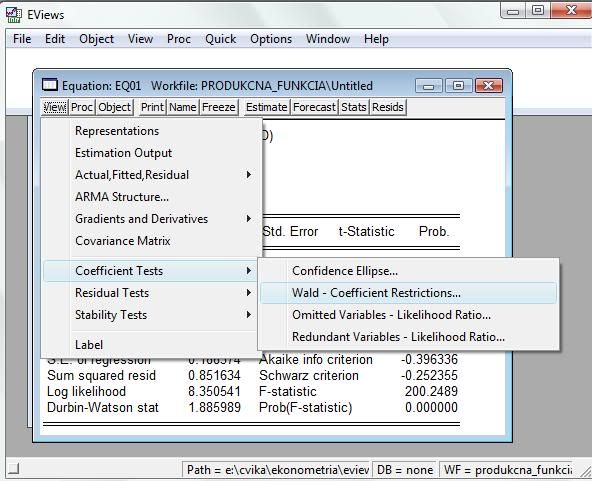Viewport: 592px width, 481px height.
Task: Choose Redundant Variables - Likelihood Ratio...
Action: (x=408, y=336)
